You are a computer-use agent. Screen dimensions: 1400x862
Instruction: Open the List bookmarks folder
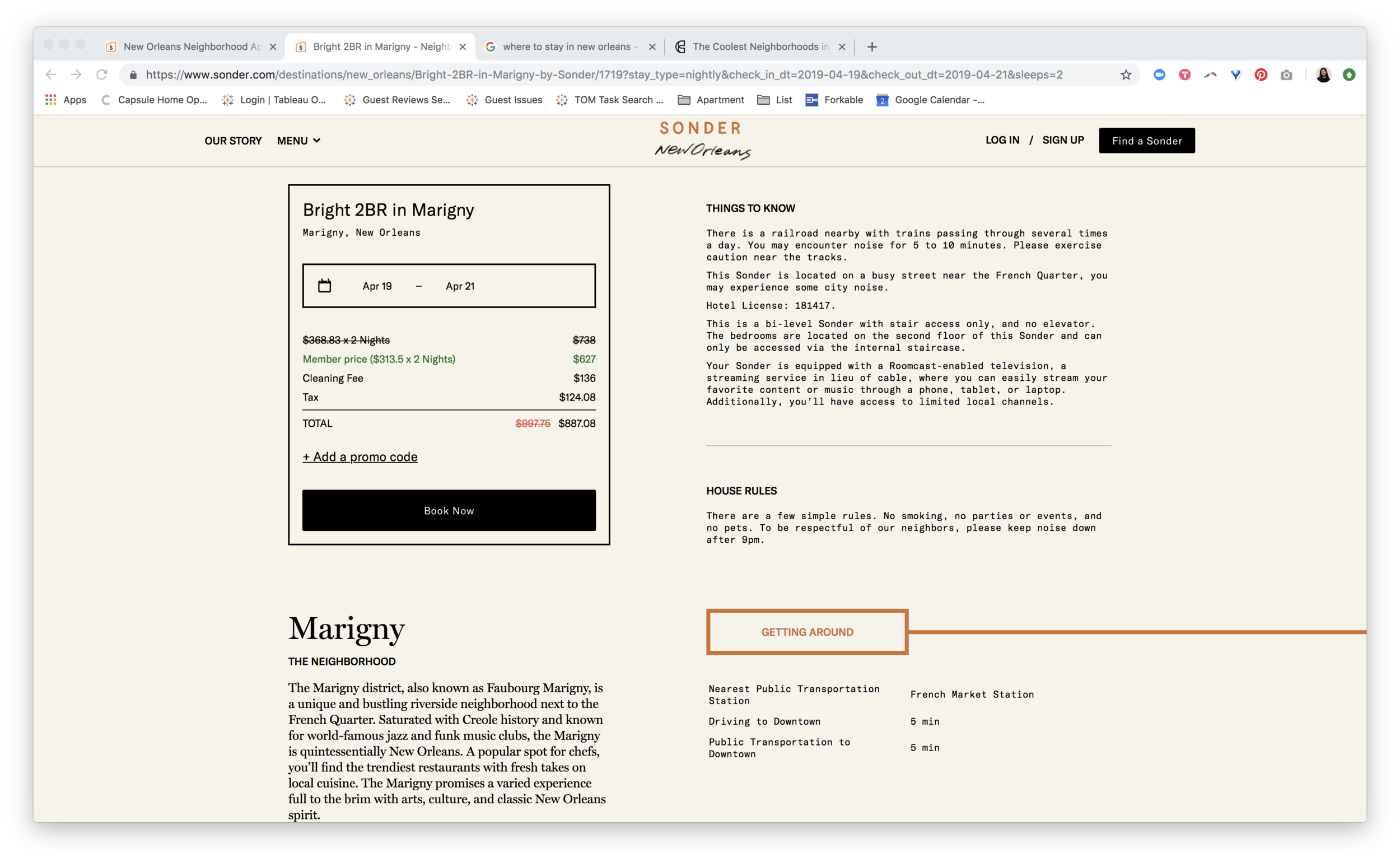point(774,100)
